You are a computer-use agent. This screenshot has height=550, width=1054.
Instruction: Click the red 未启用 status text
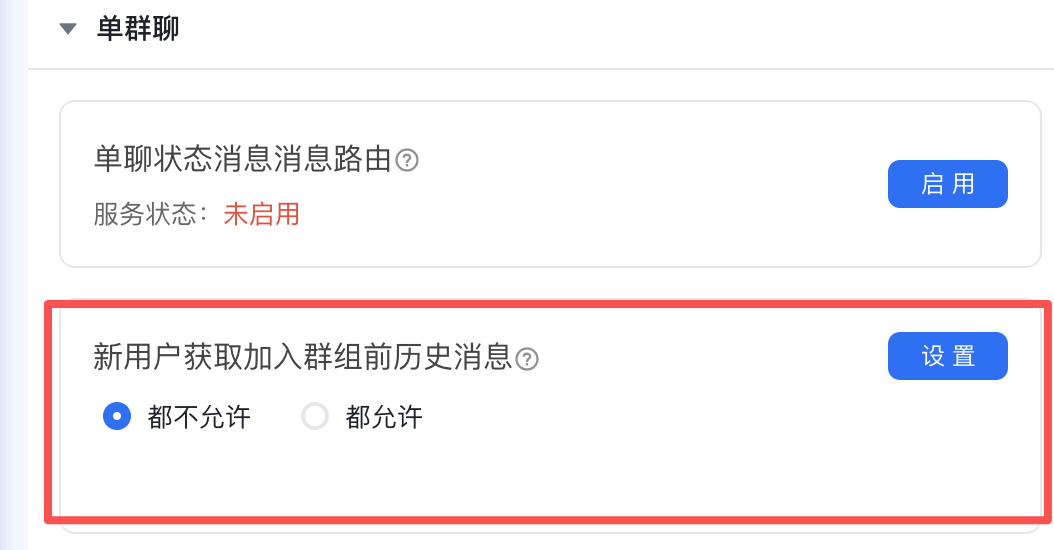pos(261,214)
